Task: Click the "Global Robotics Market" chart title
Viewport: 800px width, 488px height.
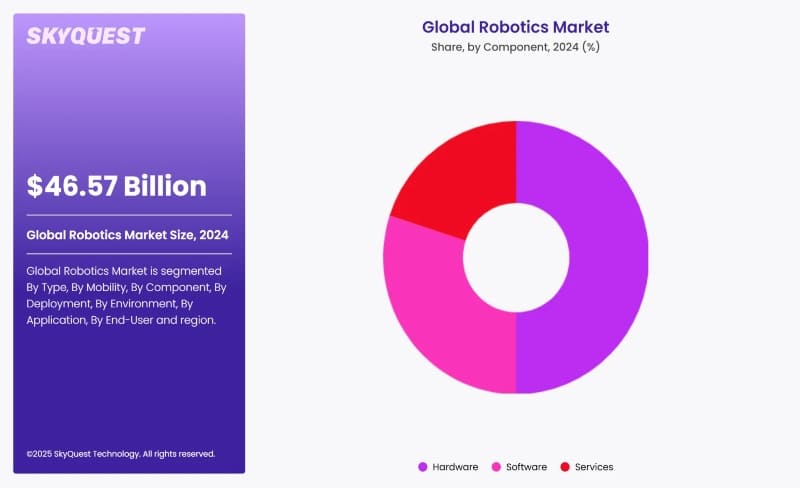Action: 515,27
